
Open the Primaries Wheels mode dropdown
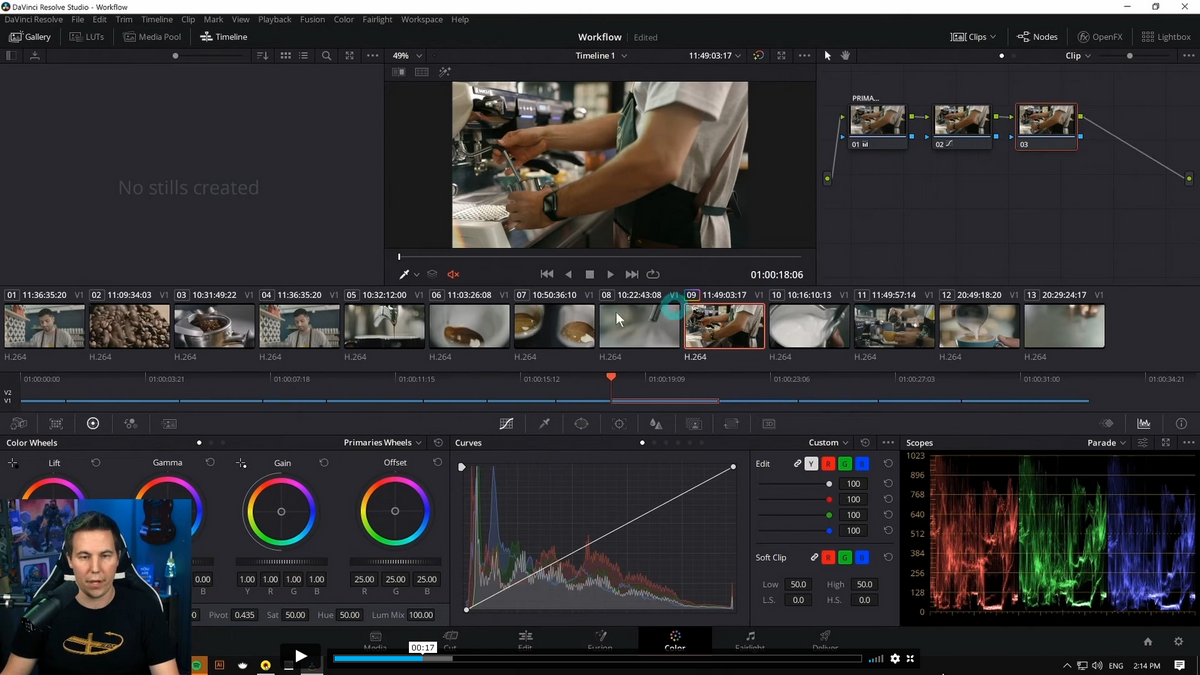pyautogui.click(x=382, y=443)
